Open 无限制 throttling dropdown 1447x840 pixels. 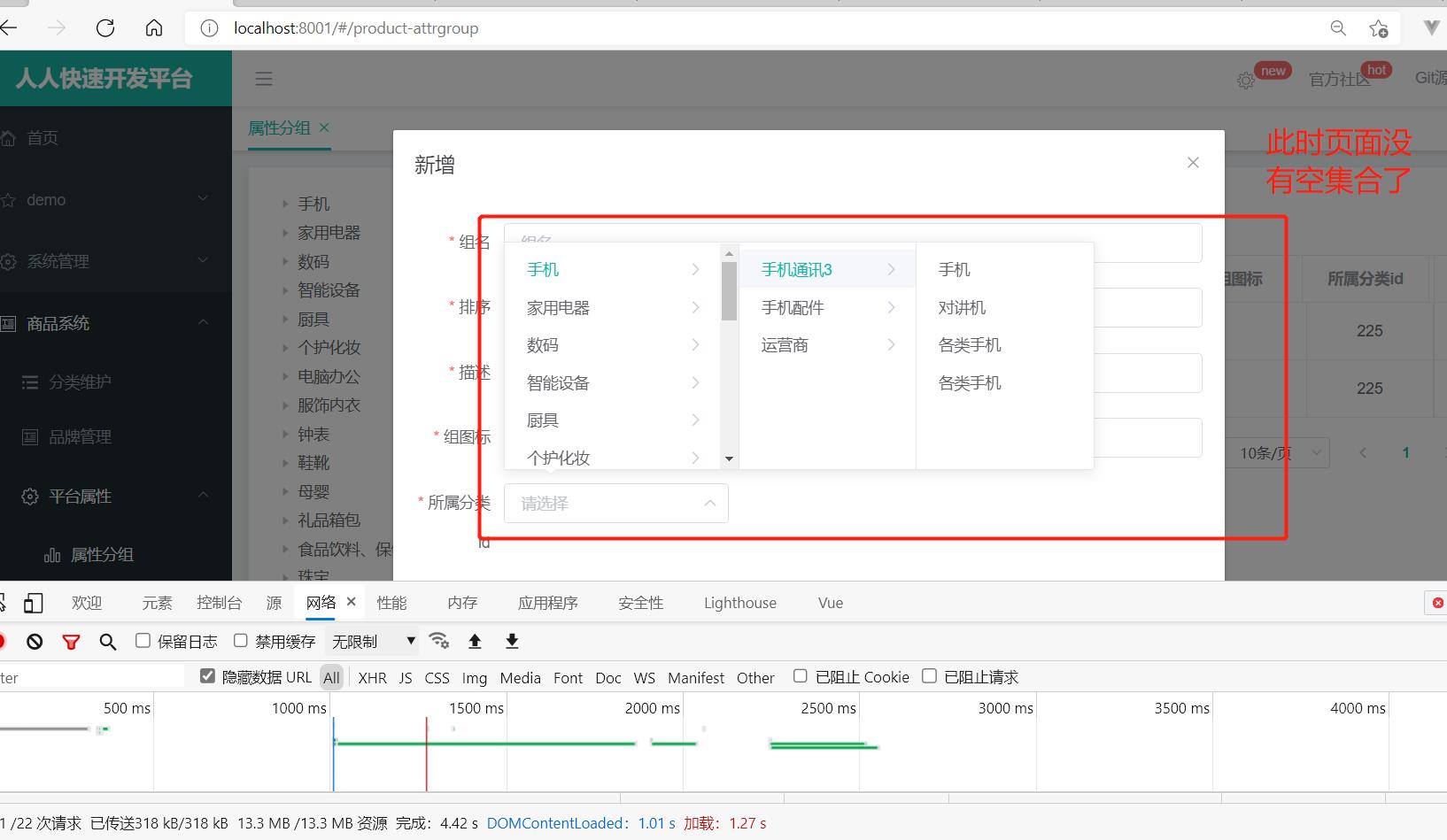(x=373, y=641)
